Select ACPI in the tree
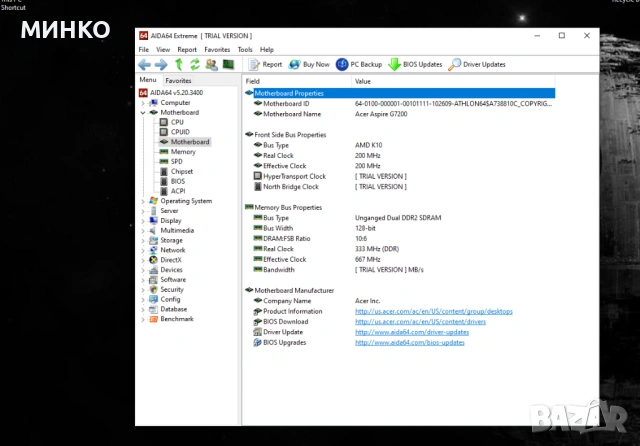Image resolution: width=640 pixels, height=446 pixels. click(x=178, y=191)
